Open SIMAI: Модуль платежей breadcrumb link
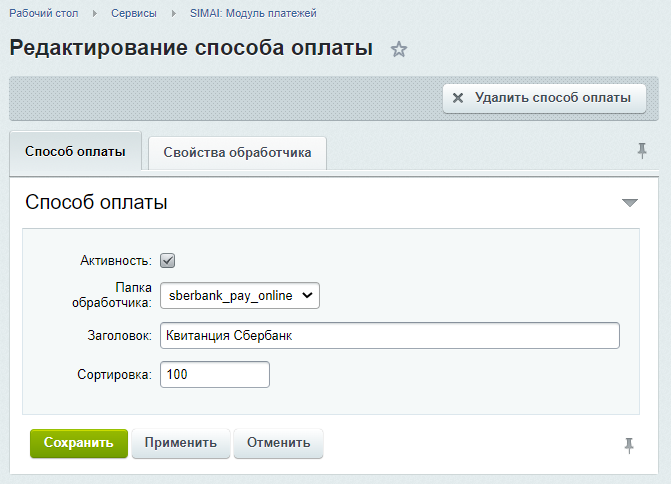The height and width of the screenshot is (484, 671). (253, 13)
